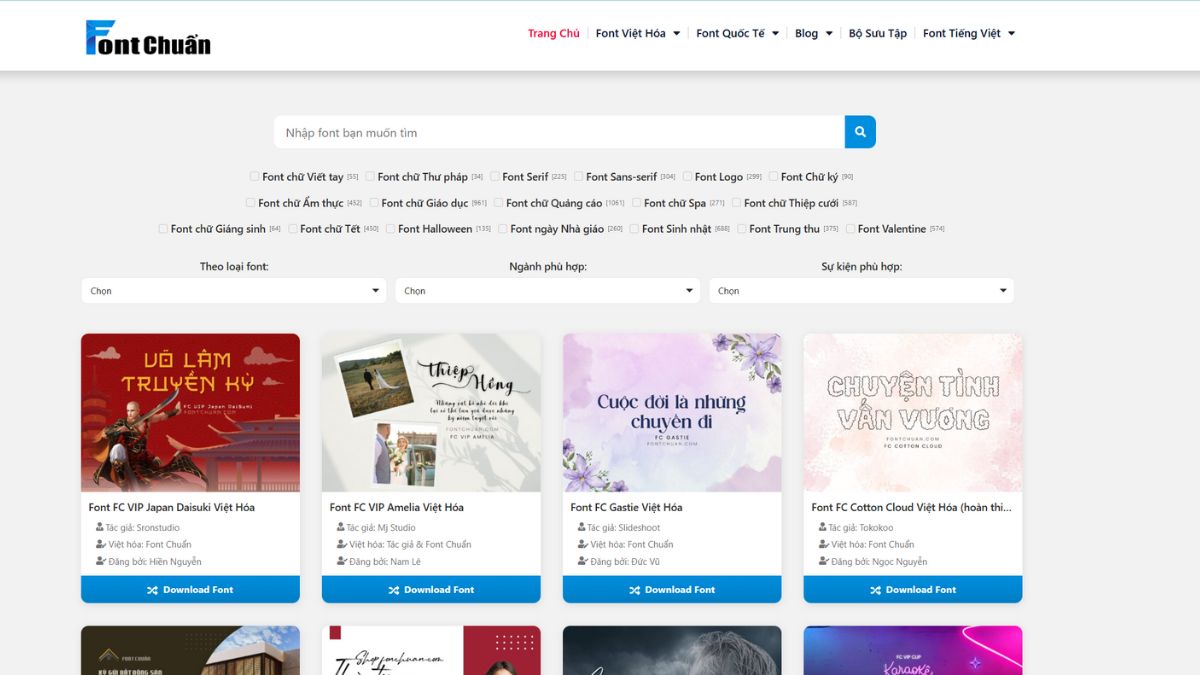Click icon beside Đăng bởi: Nam Lê
The width and height of the screenshot is (1200, 675).
tap(341, 561)
